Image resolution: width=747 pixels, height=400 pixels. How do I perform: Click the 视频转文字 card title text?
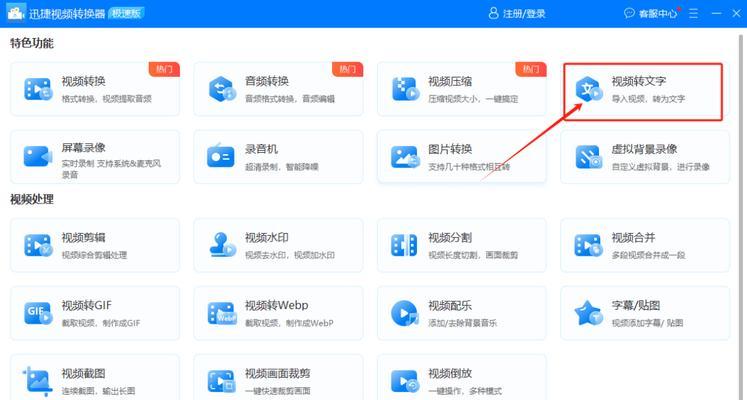(639, 81)
